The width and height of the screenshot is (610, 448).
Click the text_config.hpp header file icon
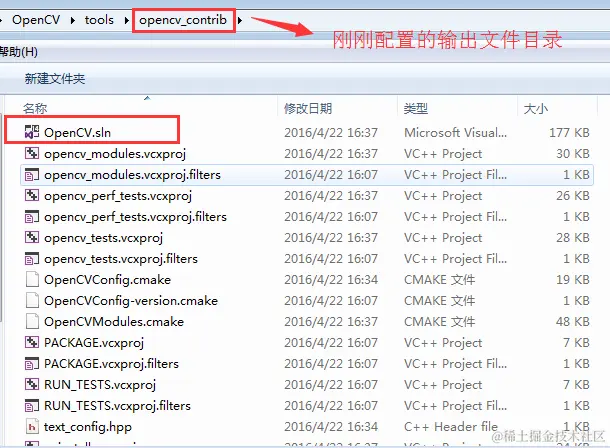[32, 427]
